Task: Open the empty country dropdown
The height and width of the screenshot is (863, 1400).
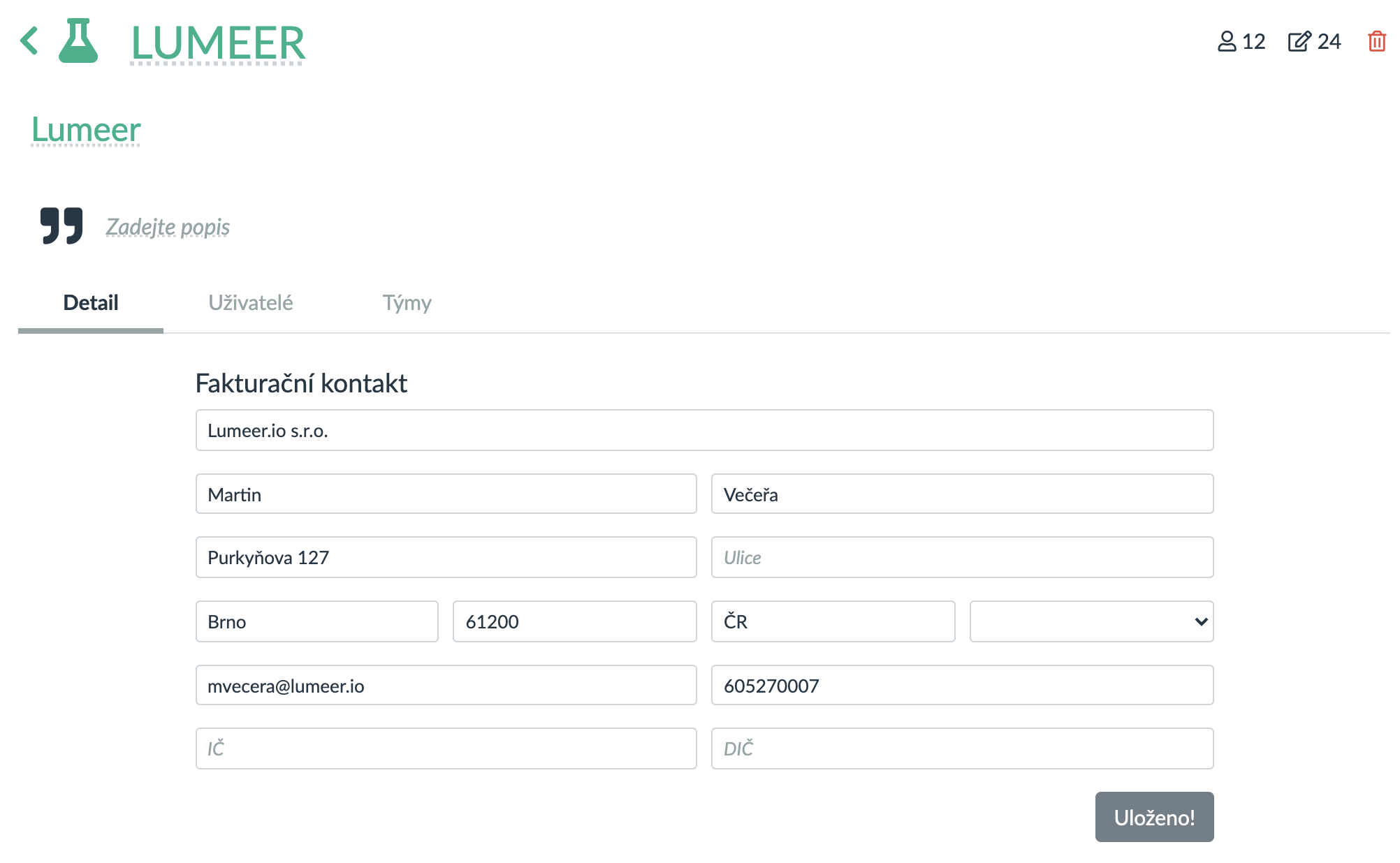Action: pyautogui.click(x=1091, y=621)
